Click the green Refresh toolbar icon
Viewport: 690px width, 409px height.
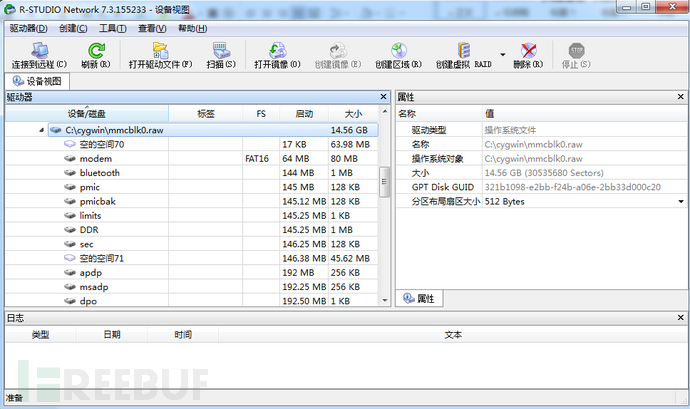tap(96, 51)
